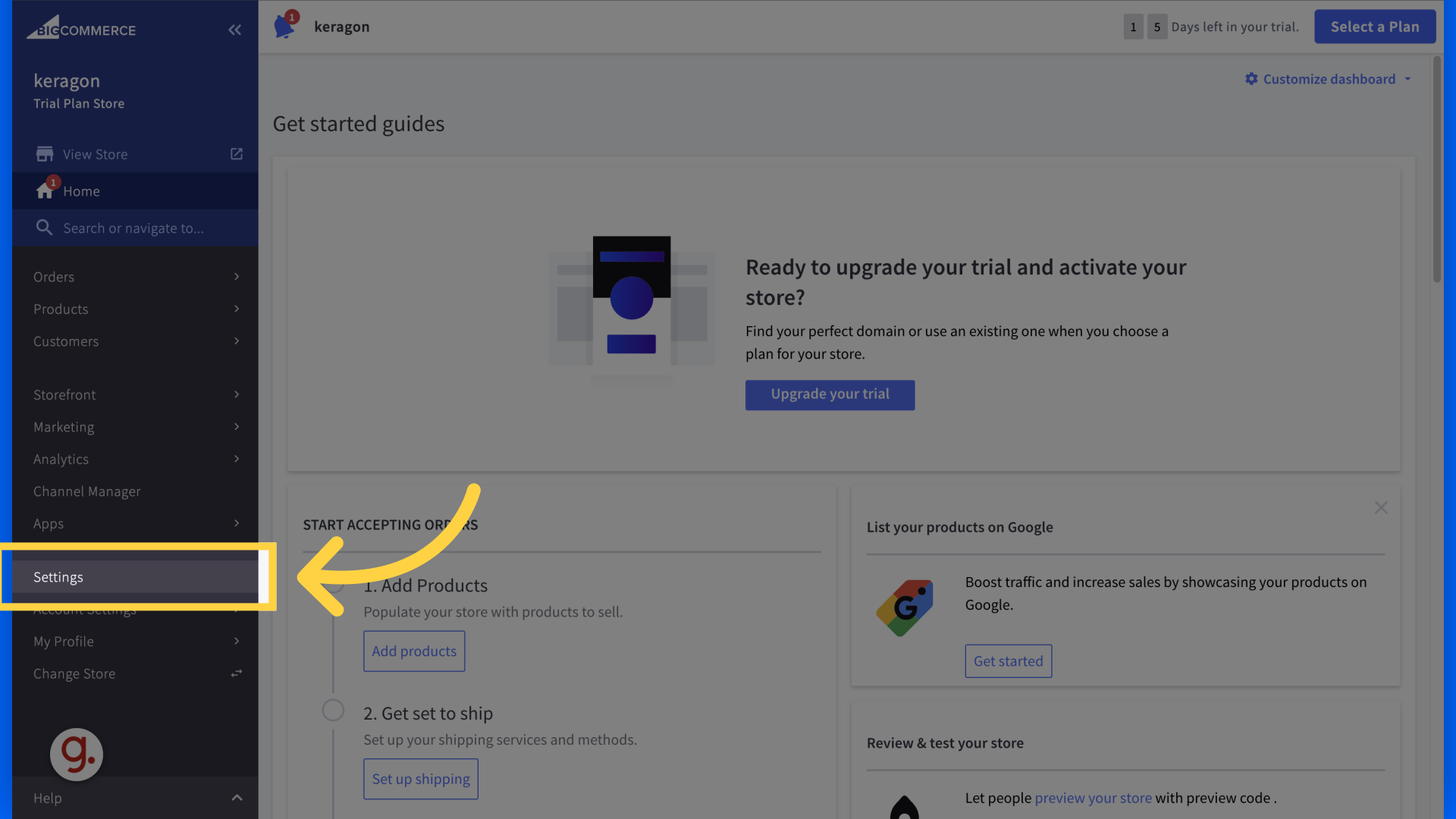Select Channel Manager in the sidebar

coord(86,491)
